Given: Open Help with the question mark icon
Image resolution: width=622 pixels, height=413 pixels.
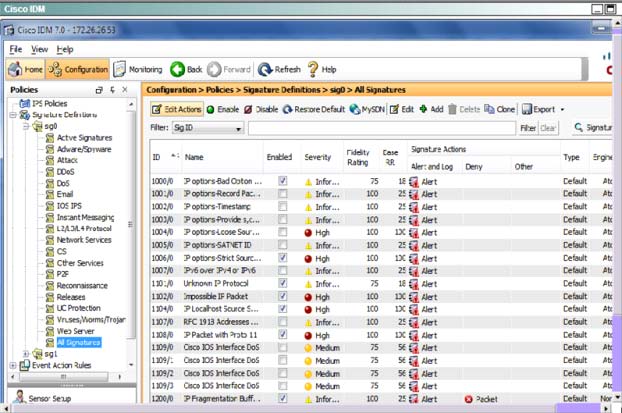Looking at the screenshot, I should point(313,69).
